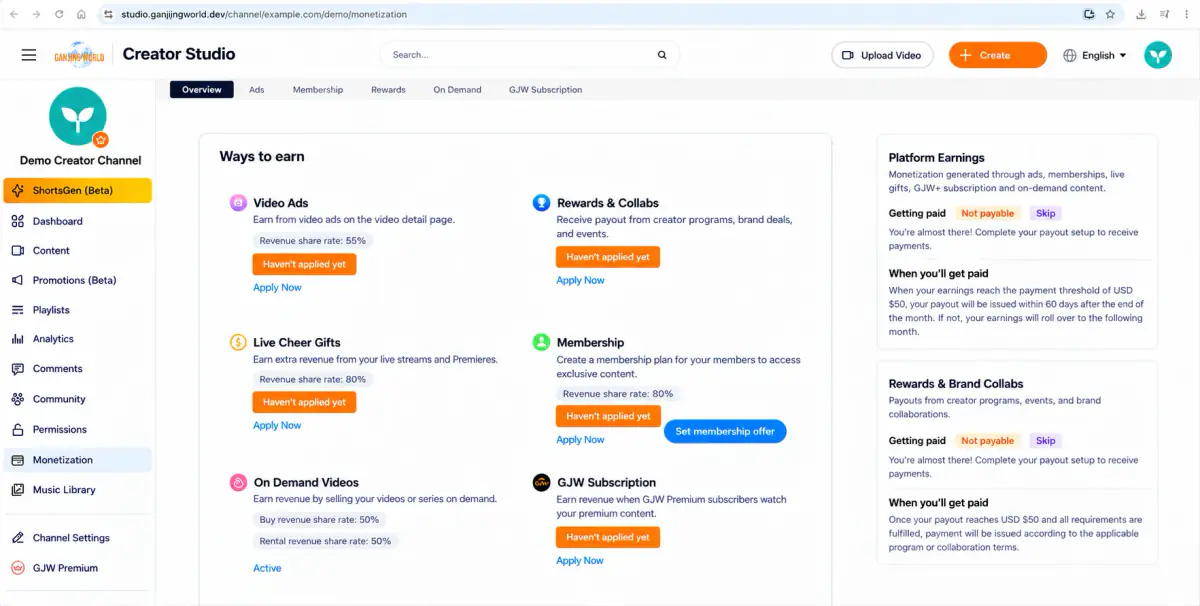Click Skip in Rewards & Brand Collabs card
The height and width of the screenshot is (606, 1200).
(x=1045, y=440)
